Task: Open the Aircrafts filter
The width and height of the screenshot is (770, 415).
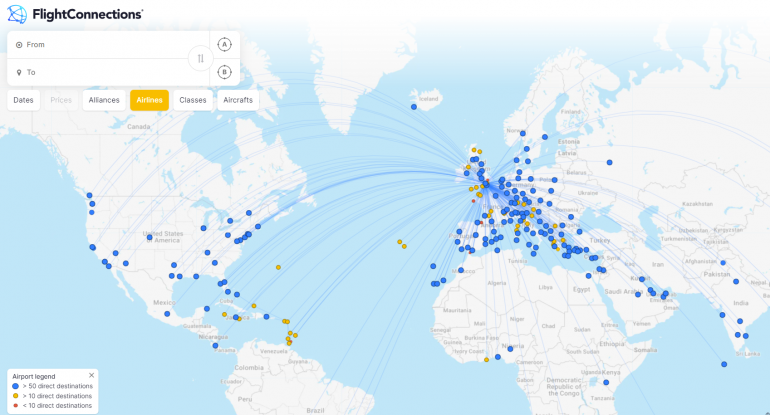Action: click(238, 100)
